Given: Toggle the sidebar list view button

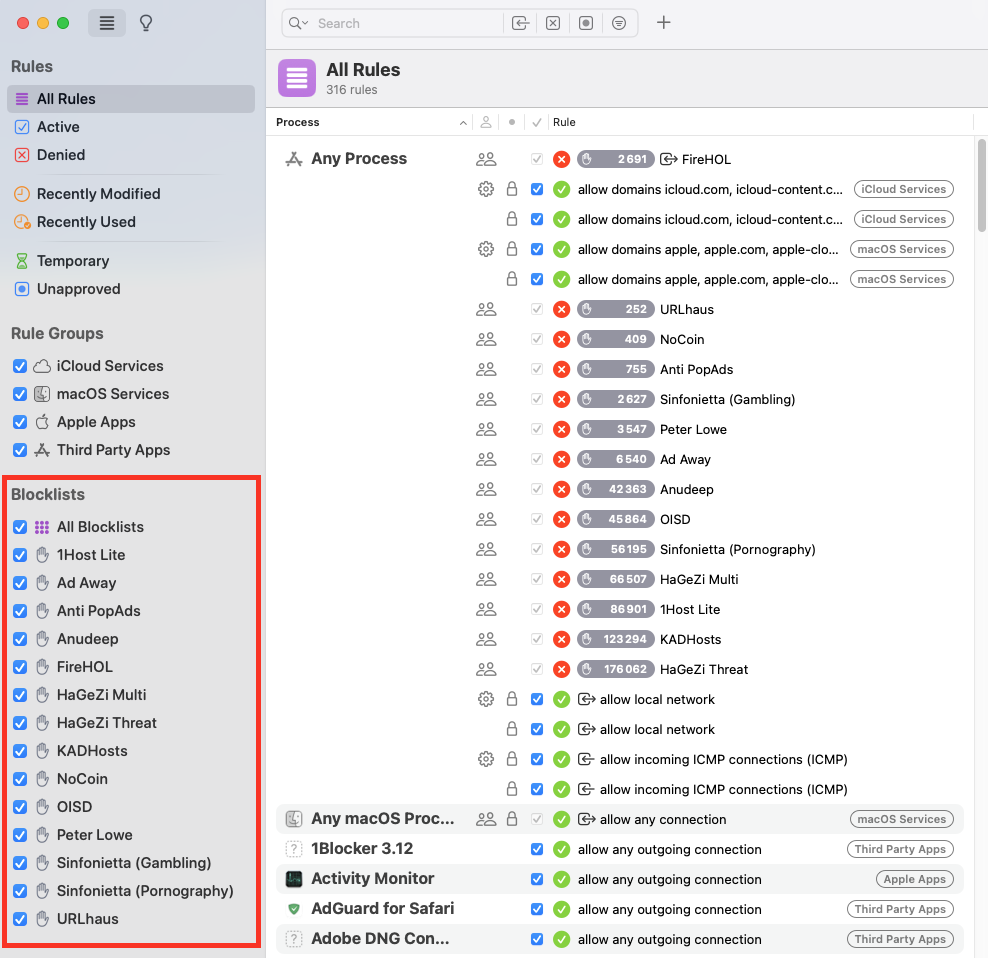Looking at the screenshot, I should click(107, 23).
